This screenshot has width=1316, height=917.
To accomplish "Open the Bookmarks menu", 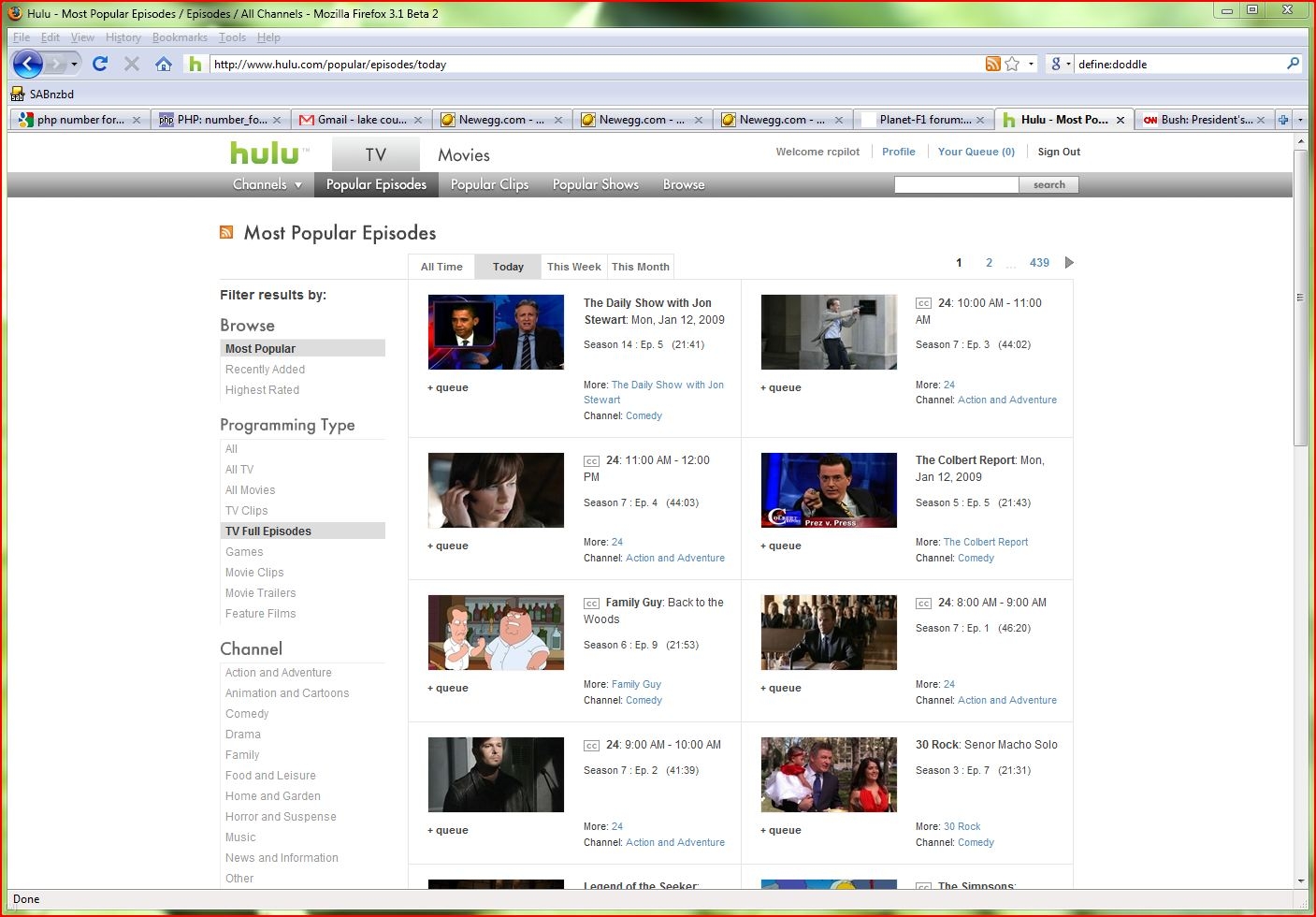I will click(180, 37).
